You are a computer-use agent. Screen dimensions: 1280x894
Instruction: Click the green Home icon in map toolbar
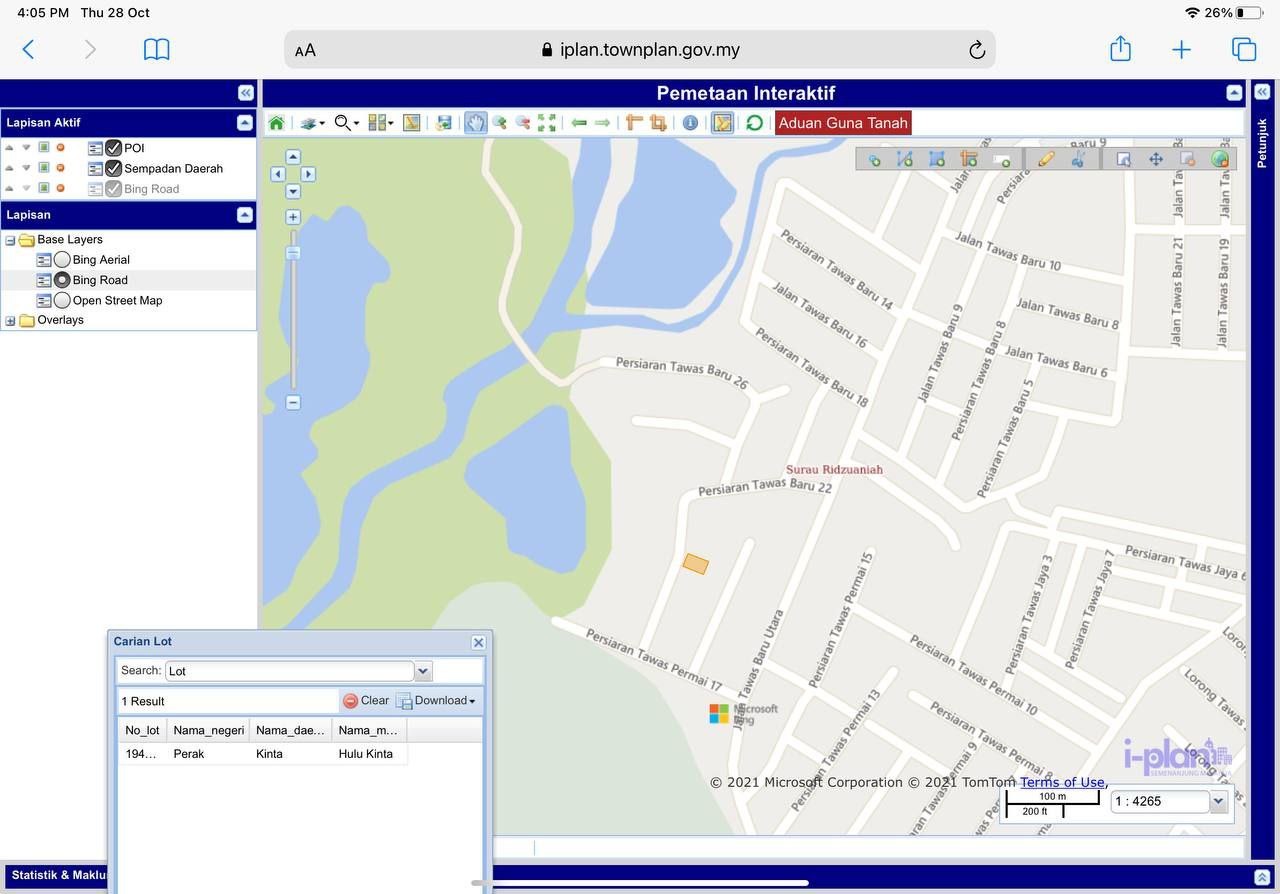[x=276, y=123]
